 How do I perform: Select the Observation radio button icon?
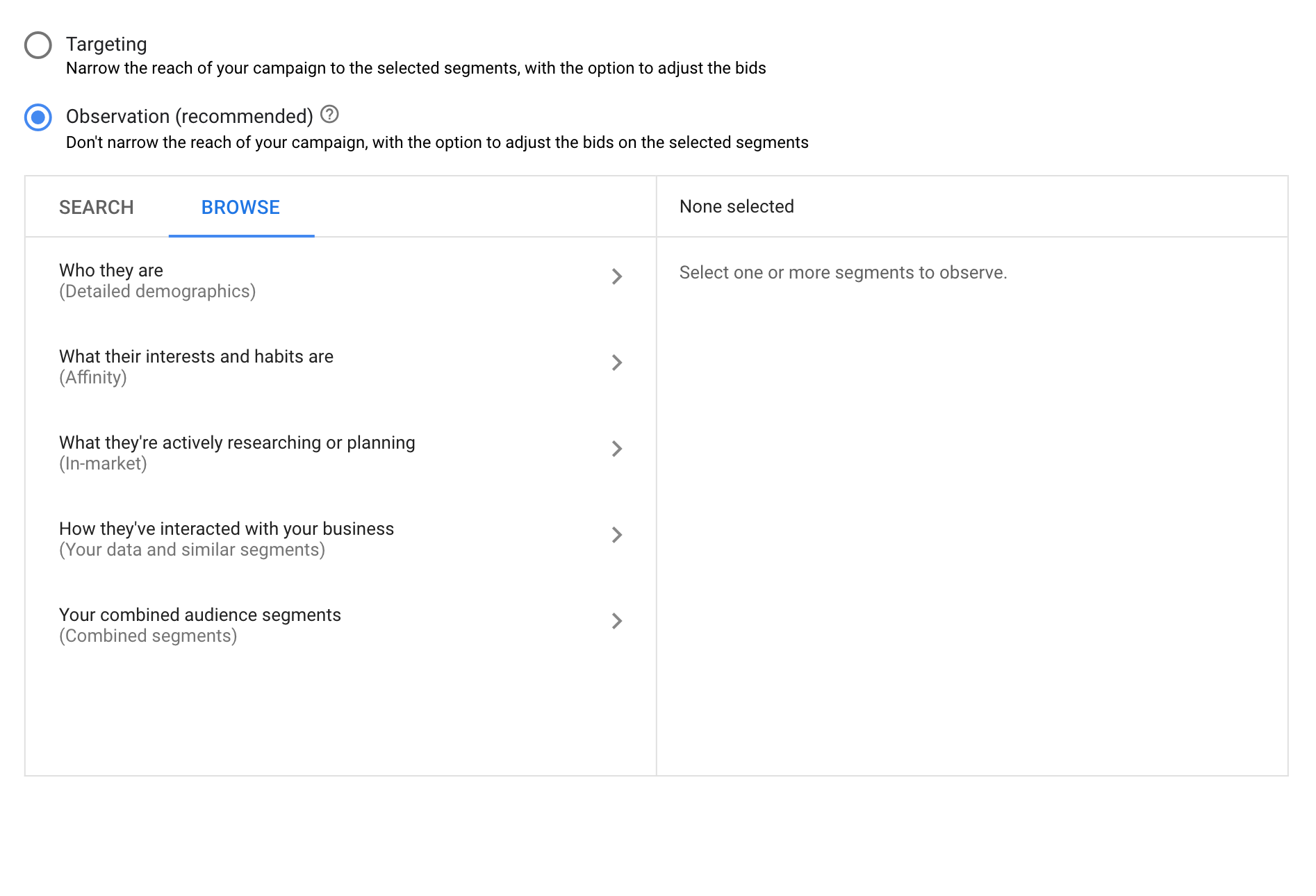point(38,117)
